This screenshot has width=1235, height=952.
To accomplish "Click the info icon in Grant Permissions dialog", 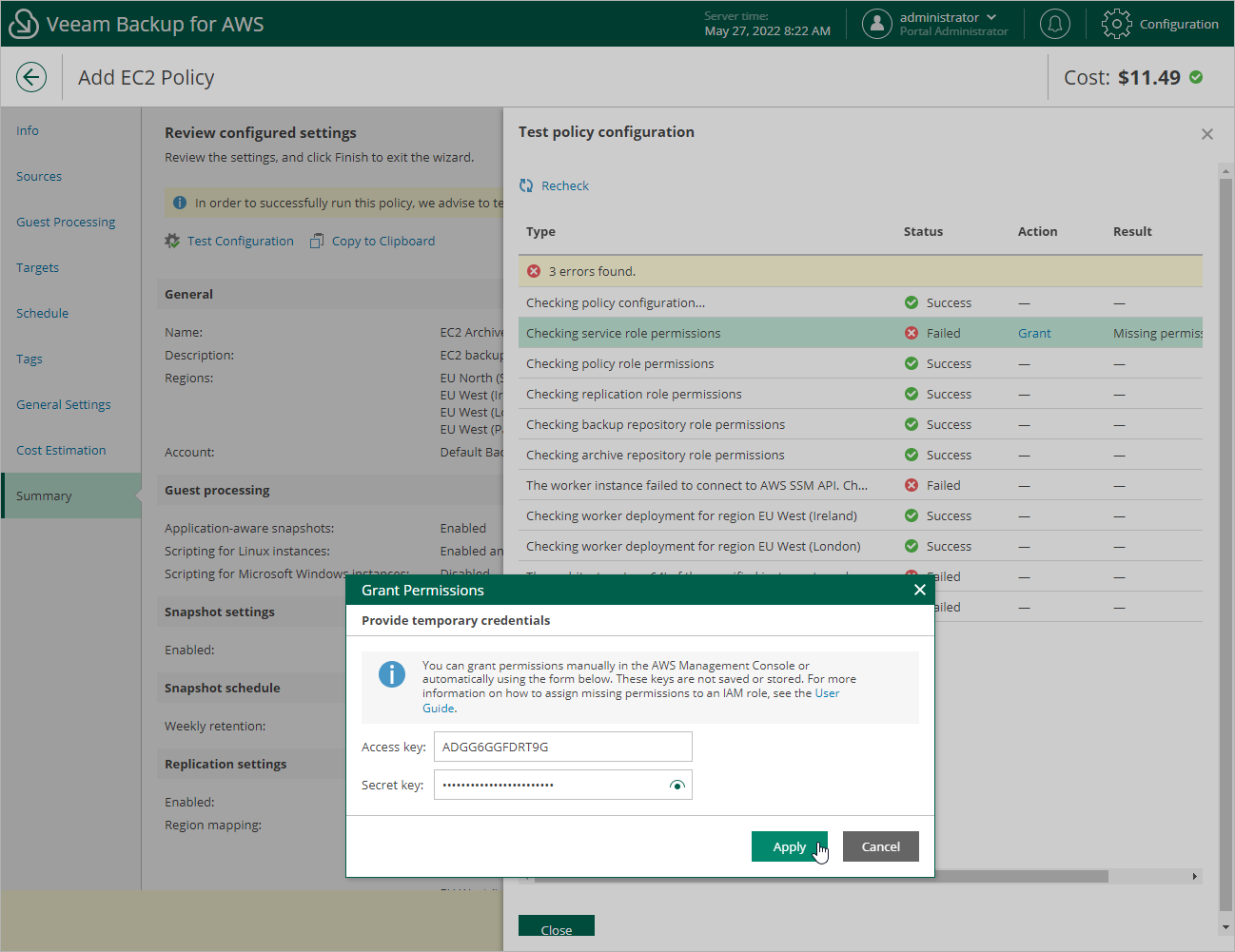I will tap(391, 674).
